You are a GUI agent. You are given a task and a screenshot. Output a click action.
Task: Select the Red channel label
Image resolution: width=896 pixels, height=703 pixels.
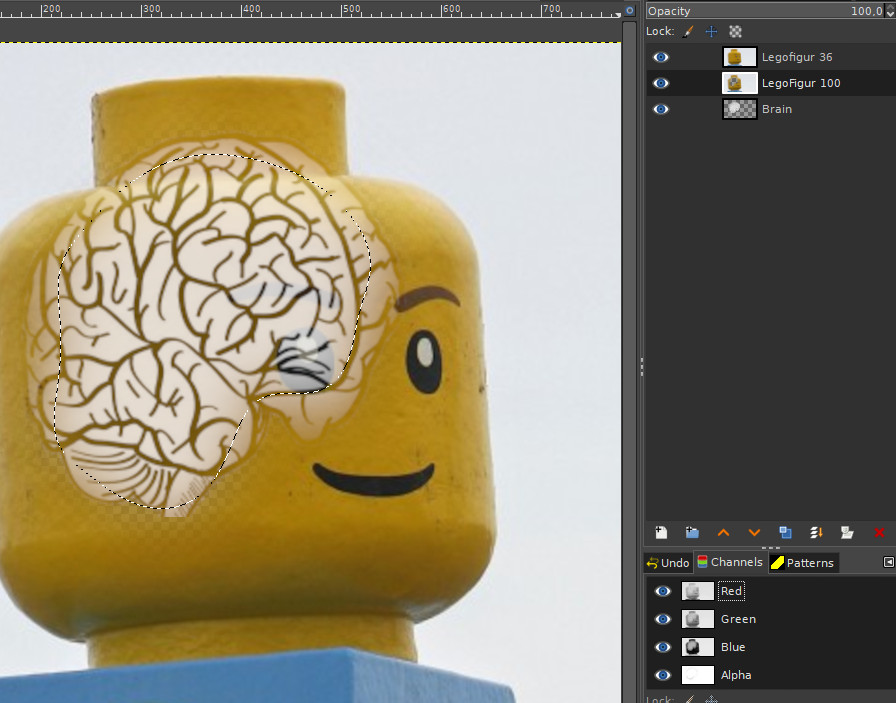click(x=731, y=591)
